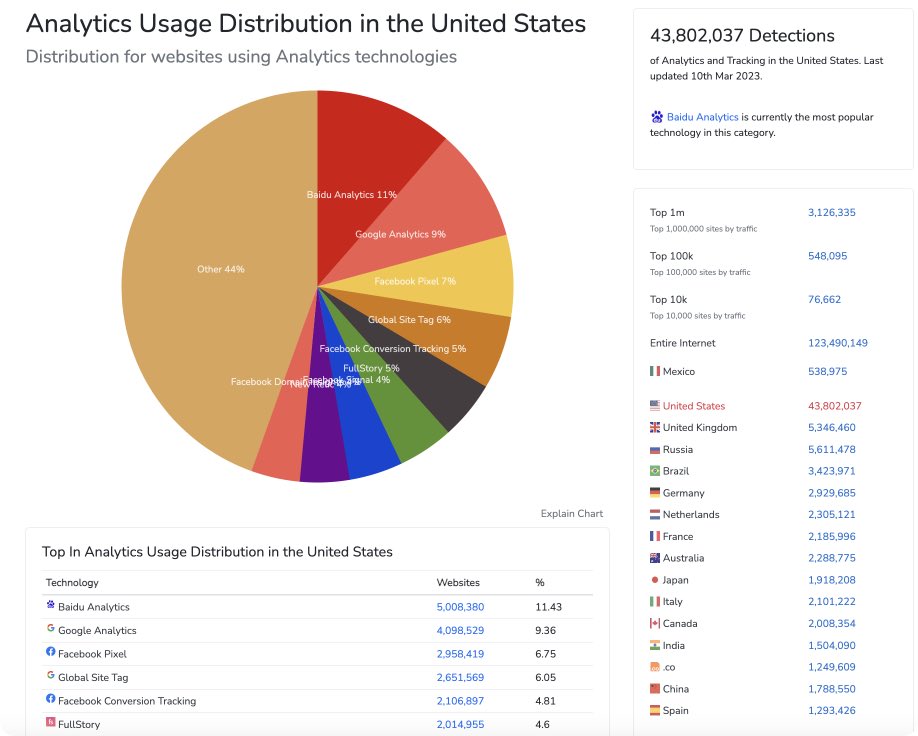Click the Google Analytics row icon
The image size is (918, 736).
(x=51, y=628)
